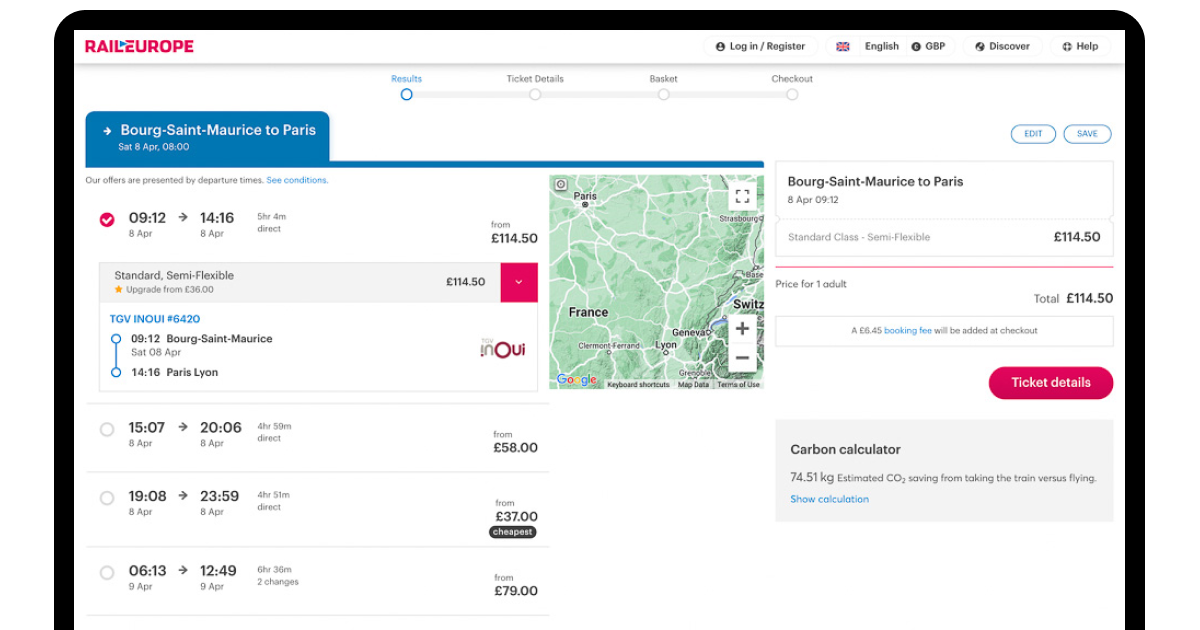
Task: Open Log in / Register
Action: pyautogui.click(x=761, y=46)
